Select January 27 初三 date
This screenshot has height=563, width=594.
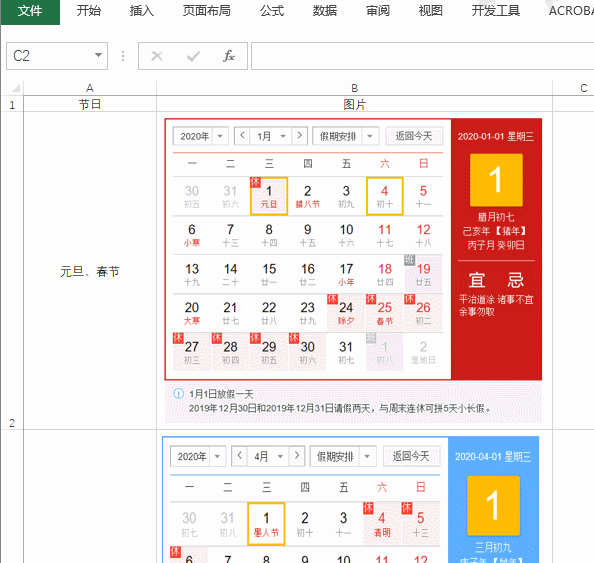192,352
